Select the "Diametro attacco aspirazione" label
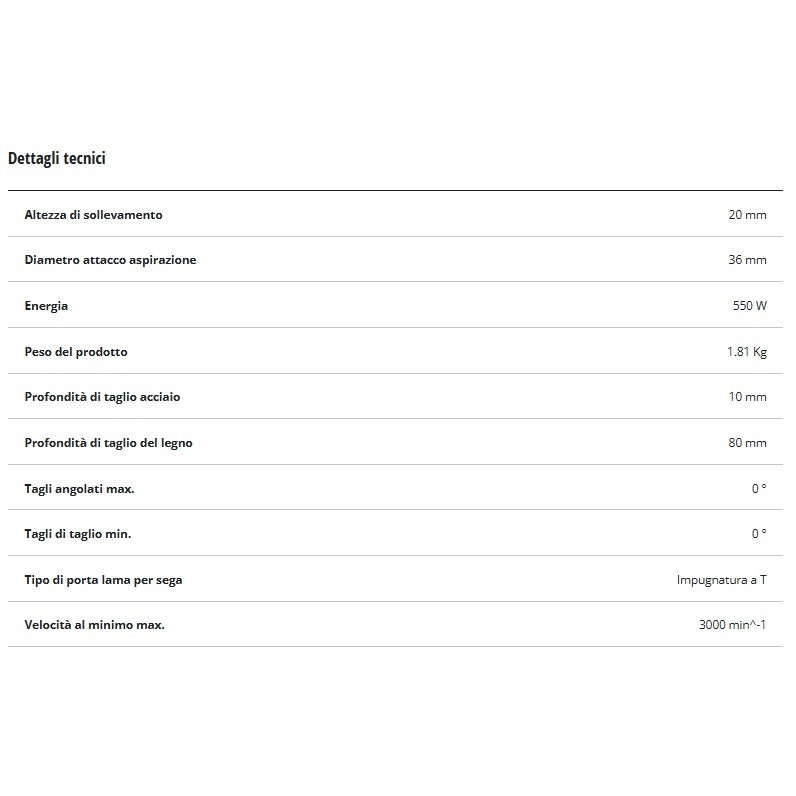796x796 pixels. [x=110, y=260]
